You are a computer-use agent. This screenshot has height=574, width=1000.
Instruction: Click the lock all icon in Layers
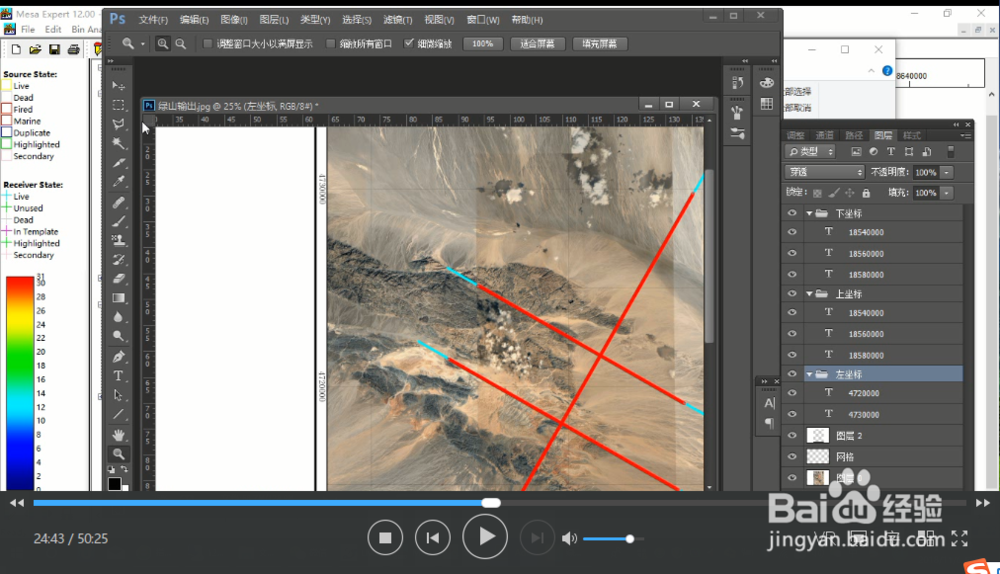coord(866,193)
